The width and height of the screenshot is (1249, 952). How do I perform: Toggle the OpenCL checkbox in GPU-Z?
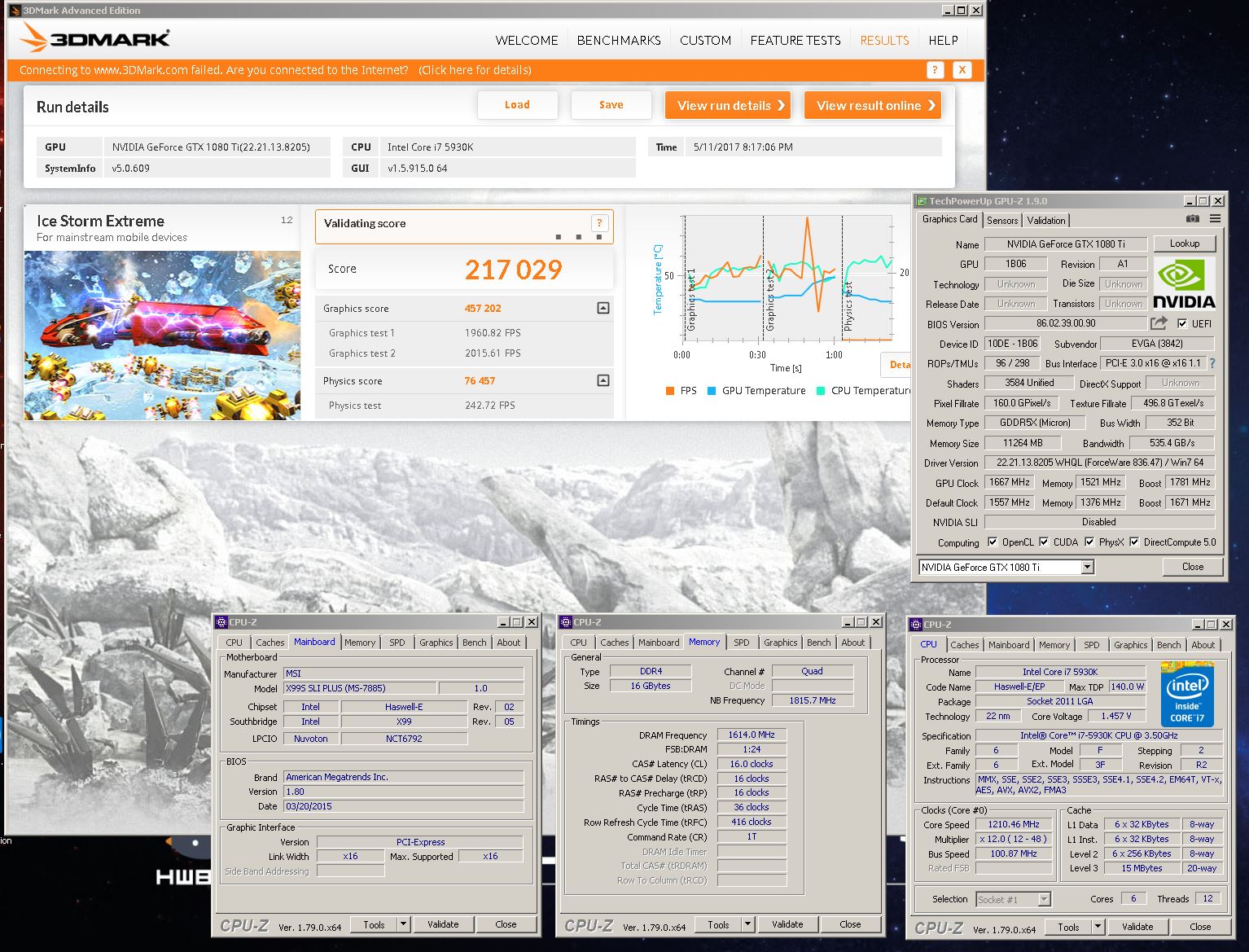pyautogui.click(x=993, y=542)
